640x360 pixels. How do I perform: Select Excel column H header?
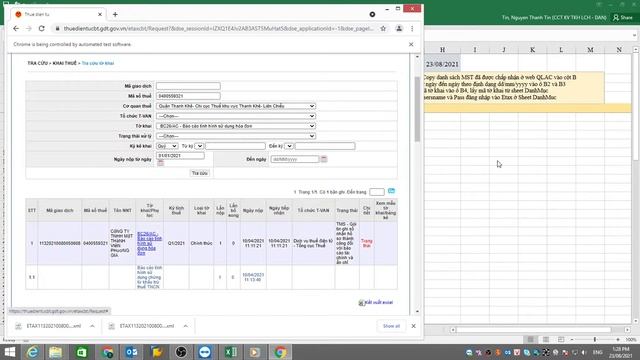(x=442, y=49)
